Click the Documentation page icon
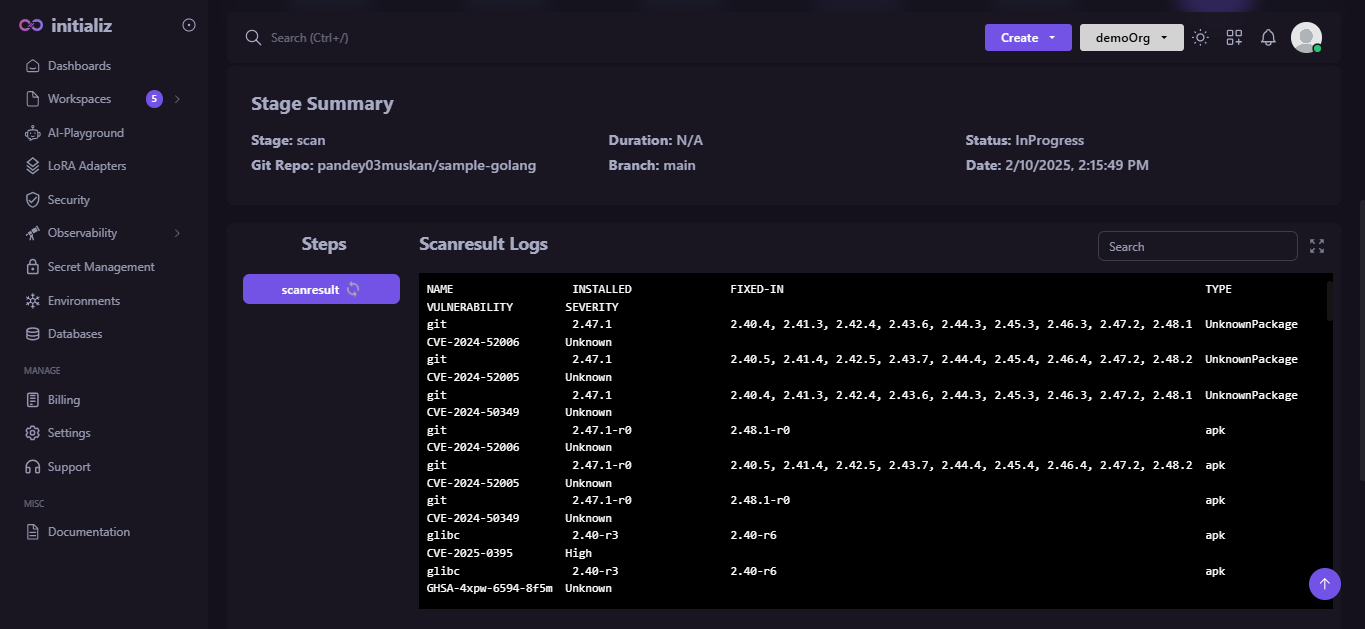 click(31, 532)
